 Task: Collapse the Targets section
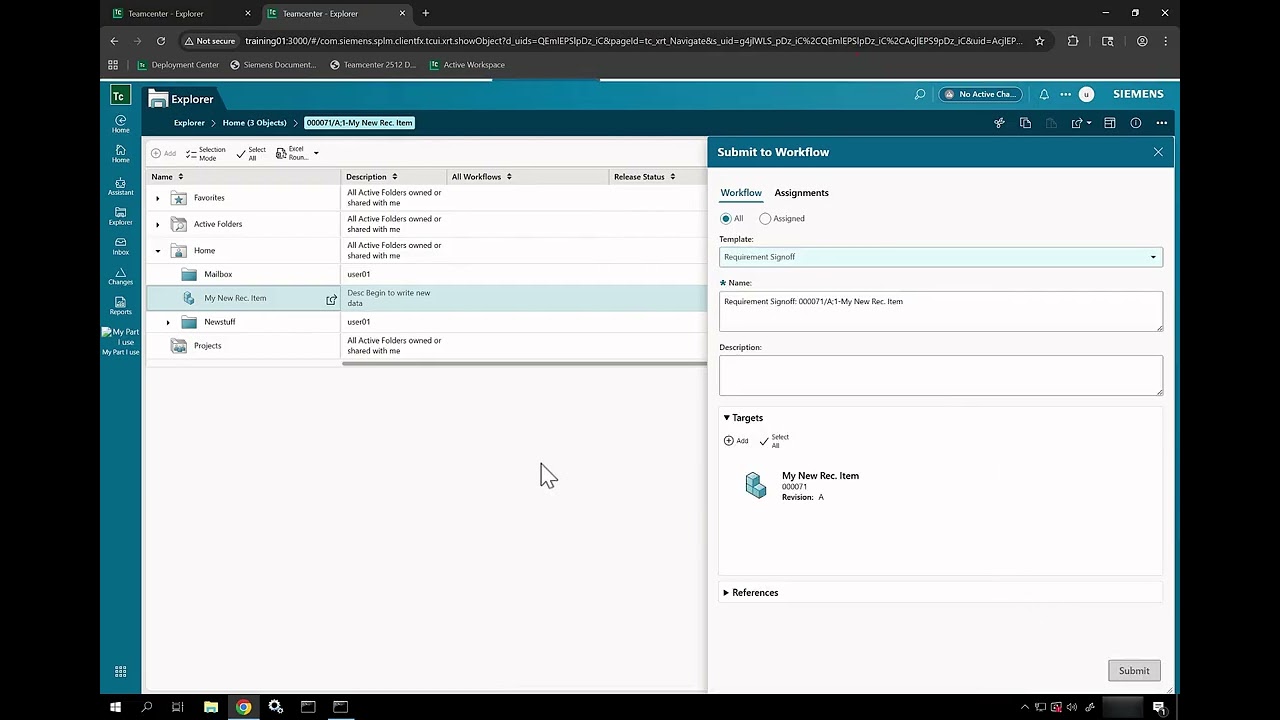[726, 418]
